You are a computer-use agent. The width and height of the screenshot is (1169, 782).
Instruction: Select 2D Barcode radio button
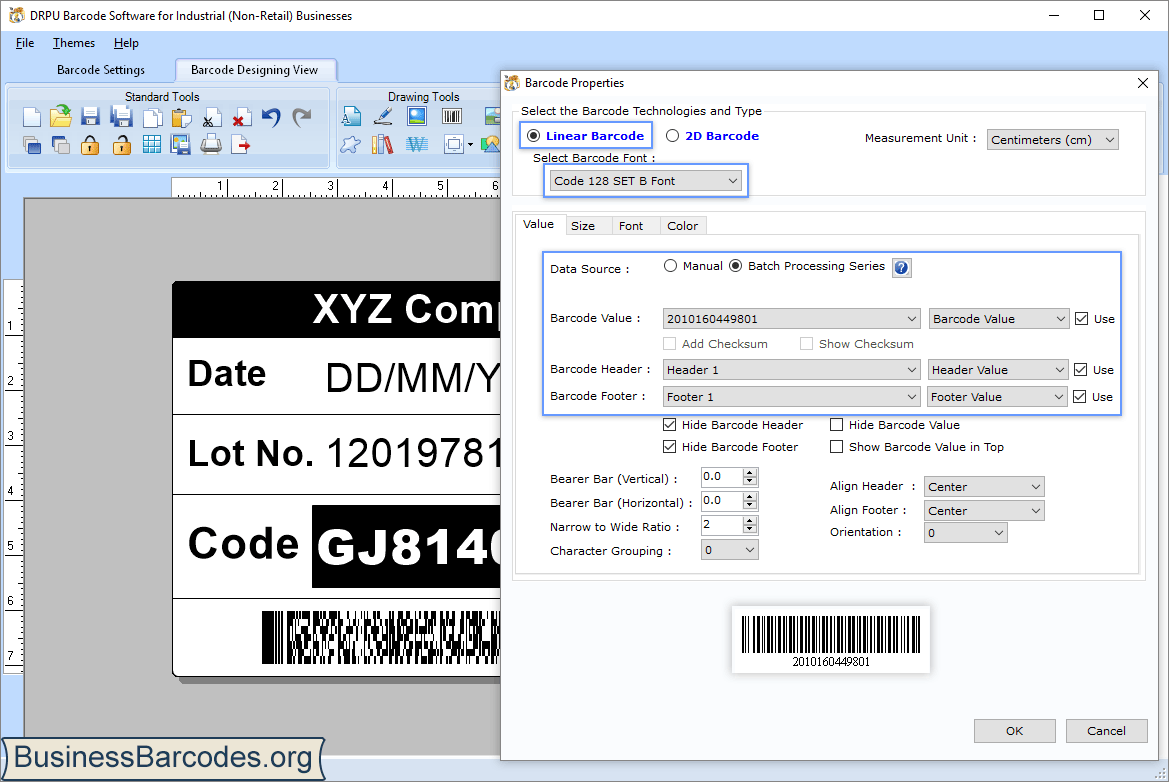(x=672, y=136)
